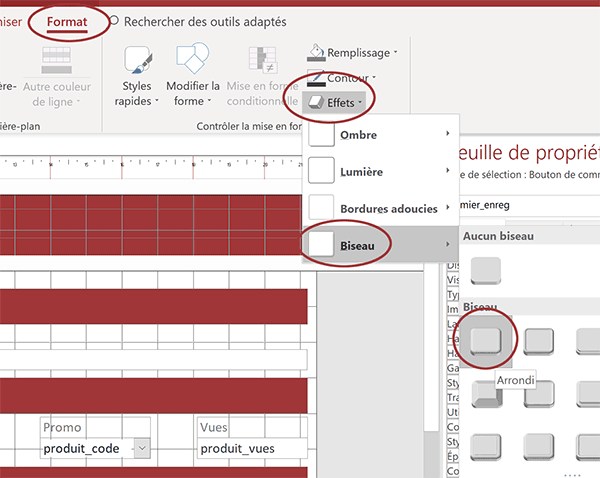Image resolution: width=600 pixels, height=478 pixels.
Task: Click the Lumière preview square icon
Action: pyautogui.click(x=321, y=171)
